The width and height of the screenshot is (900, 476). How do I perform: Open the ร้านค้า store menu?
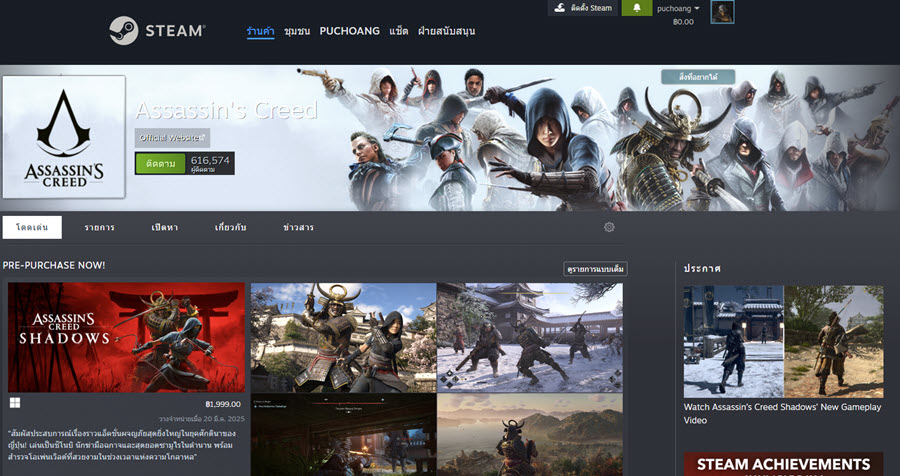tap(261, 31)
